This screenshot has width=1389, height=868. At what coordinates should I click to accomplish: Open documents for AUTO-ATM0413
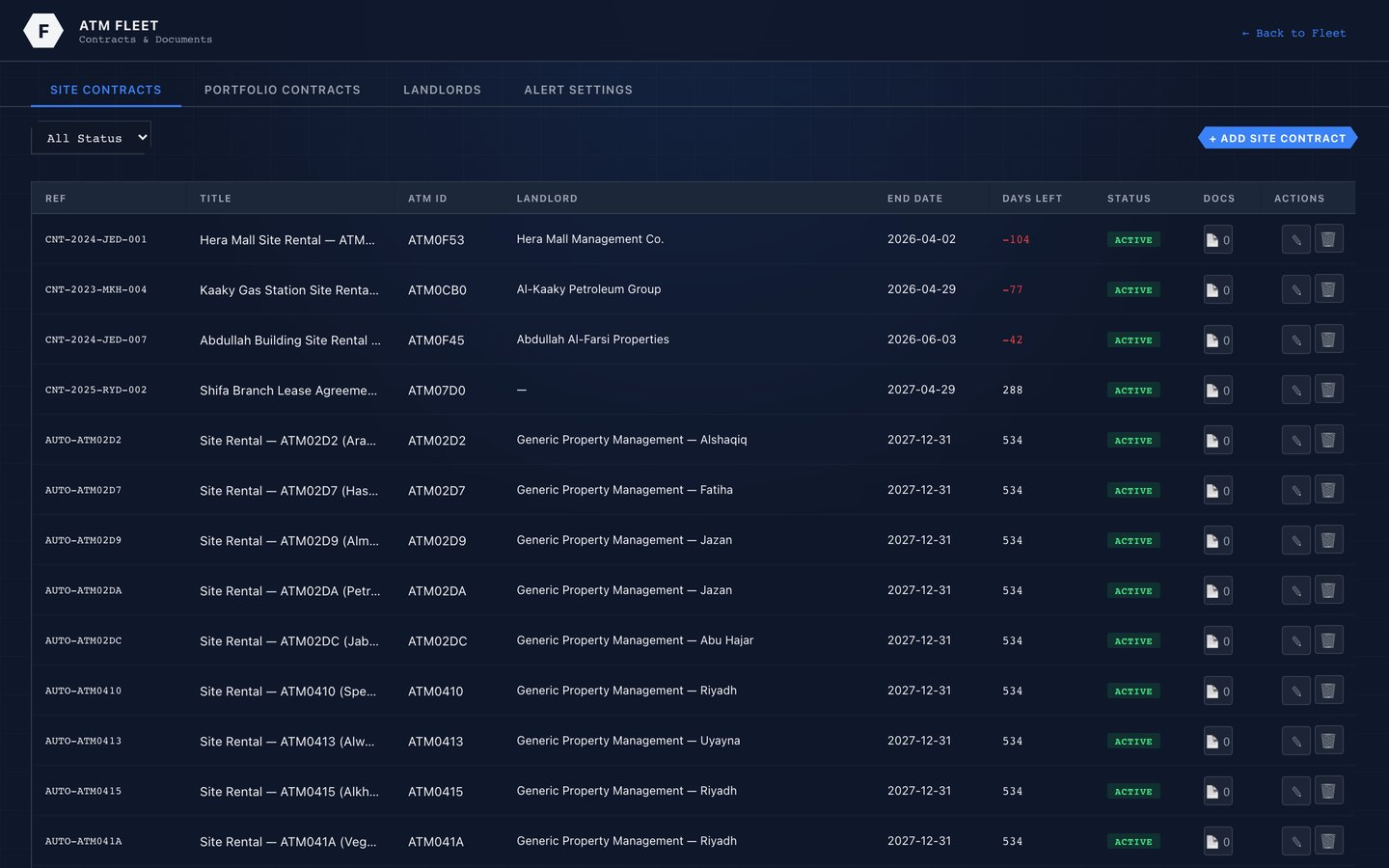[x=1218, y=742]
